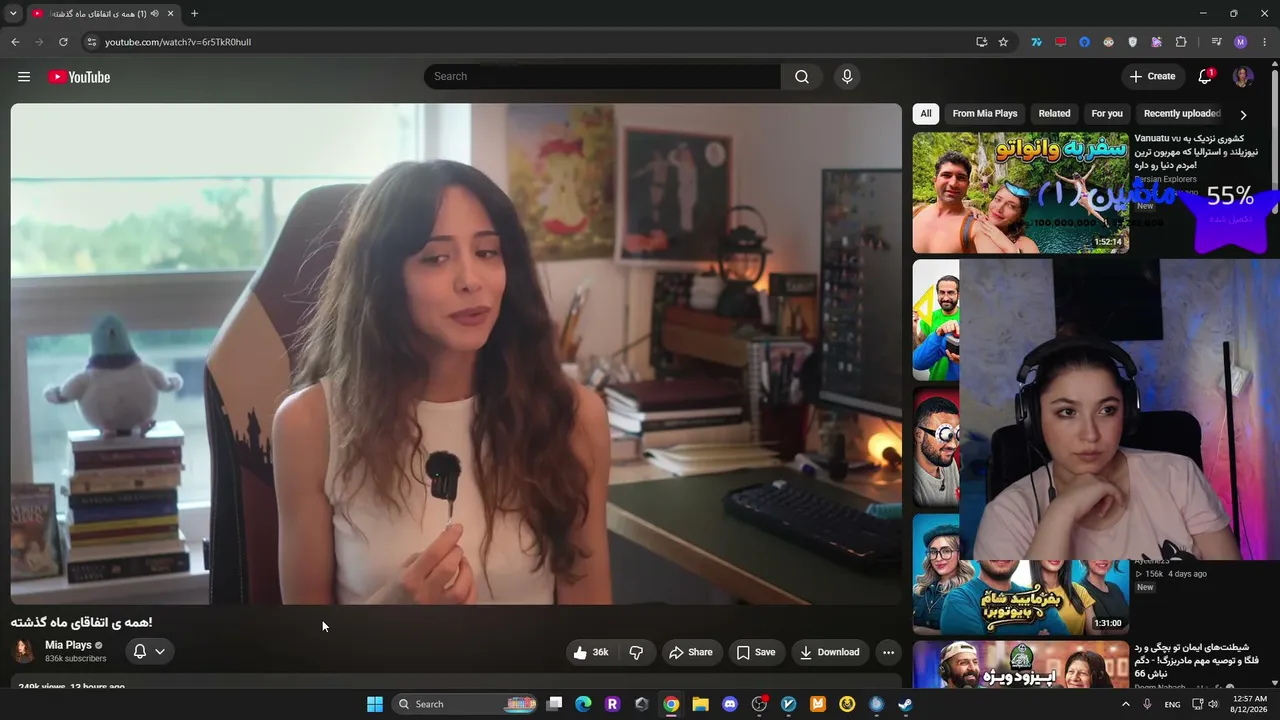Focus the YouTube search box

(x=602, y=77)
